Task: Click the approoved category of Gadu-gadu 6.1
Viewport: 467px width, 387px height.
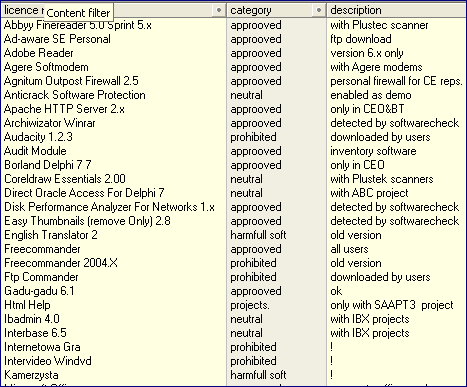Action: (x=256, y=291)
